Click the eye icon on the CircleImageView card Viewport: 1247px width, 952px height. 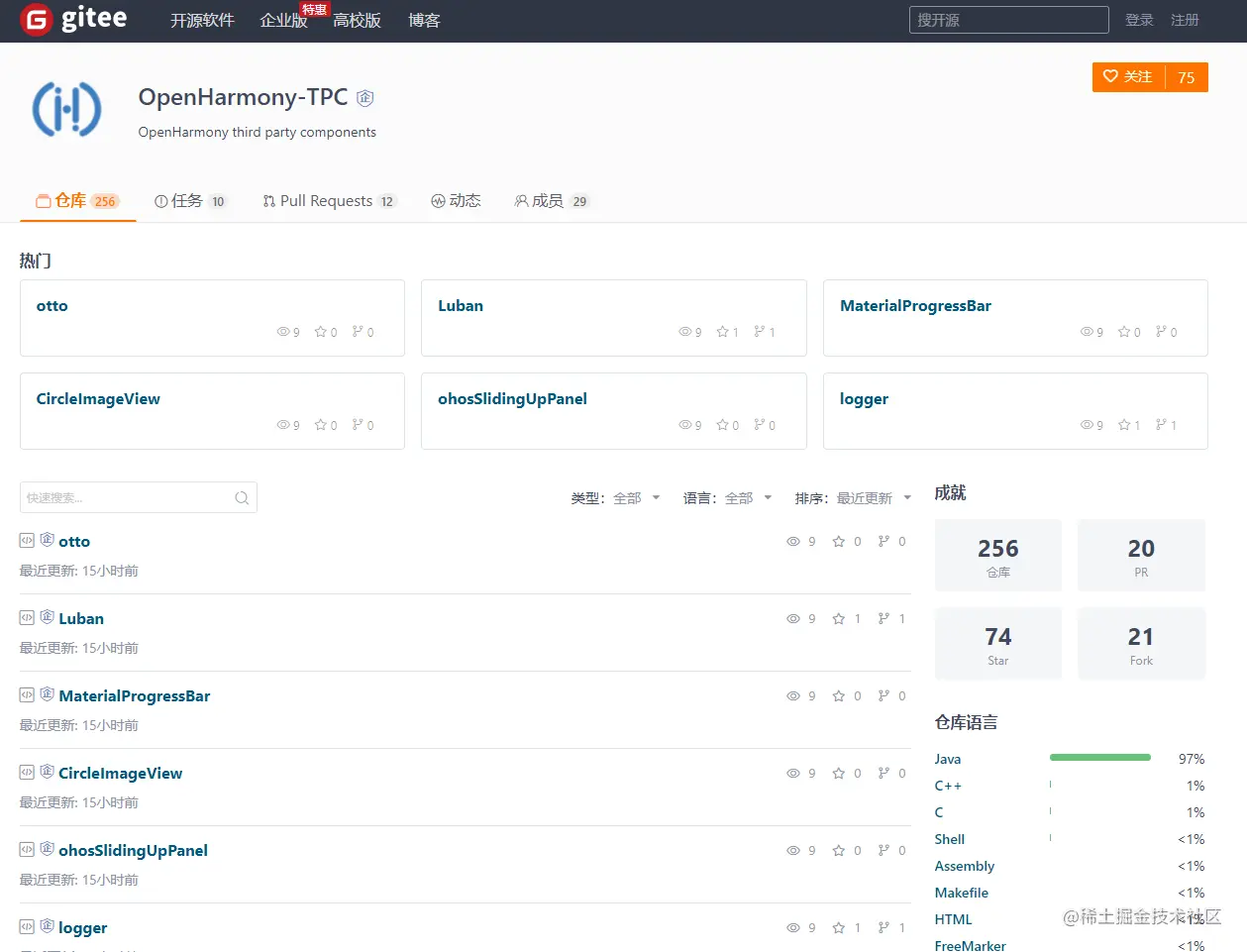pyautogui.click(x=283, y=425)
